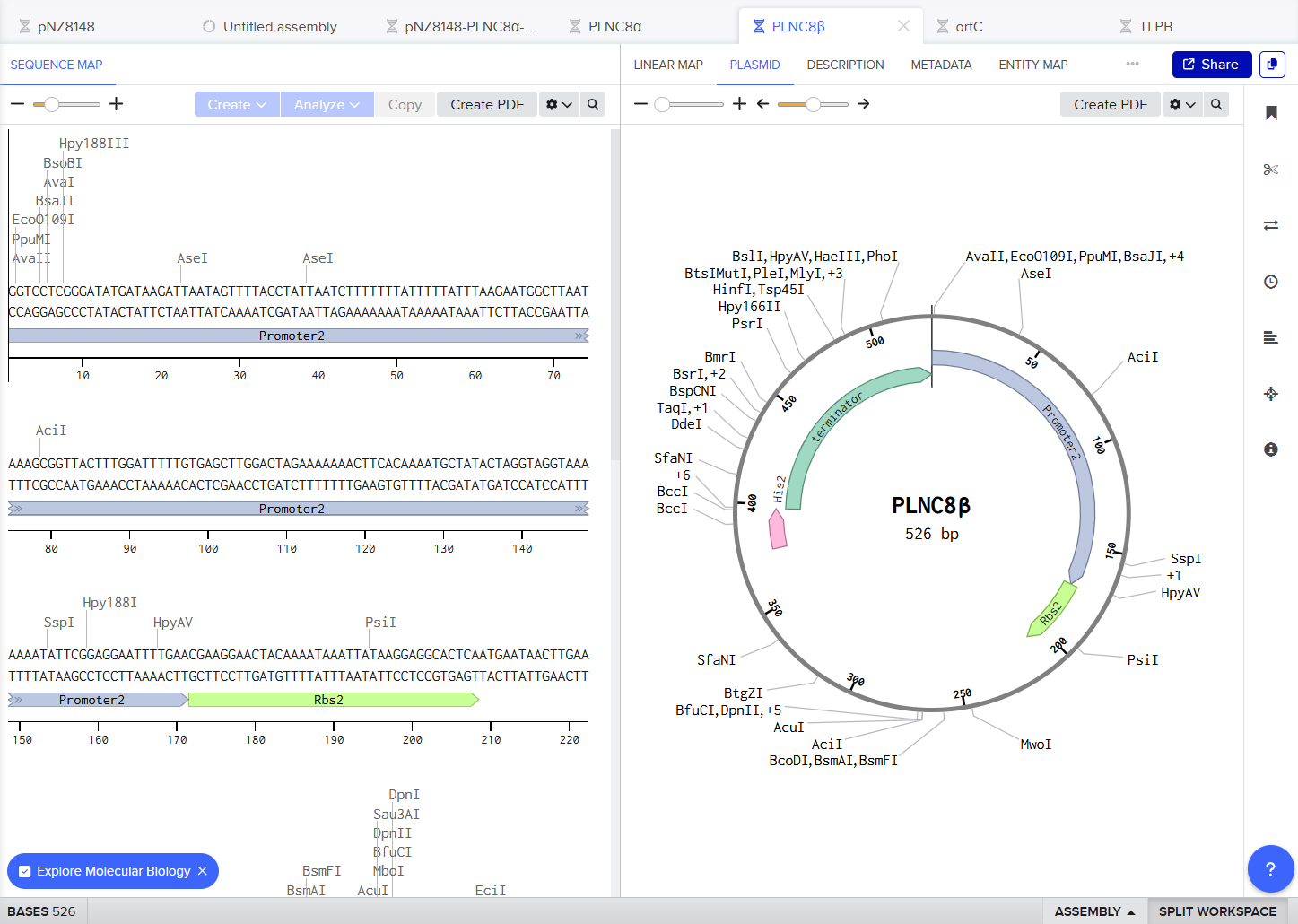Toggle the Explore Molecular Biology checkbox
Viewport: 1298px width, 924px height.
25,871
